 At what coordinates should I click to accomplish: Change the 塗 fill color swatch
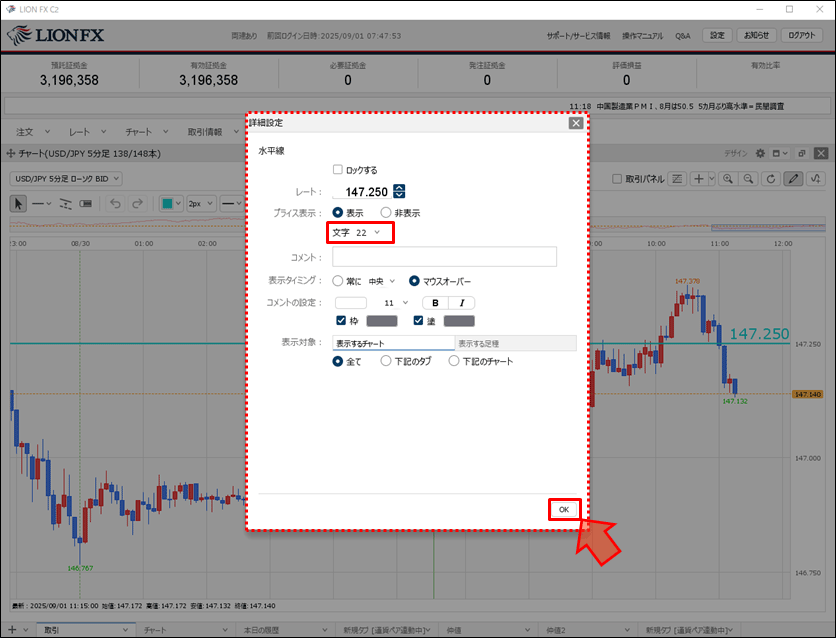coord(459,321)
